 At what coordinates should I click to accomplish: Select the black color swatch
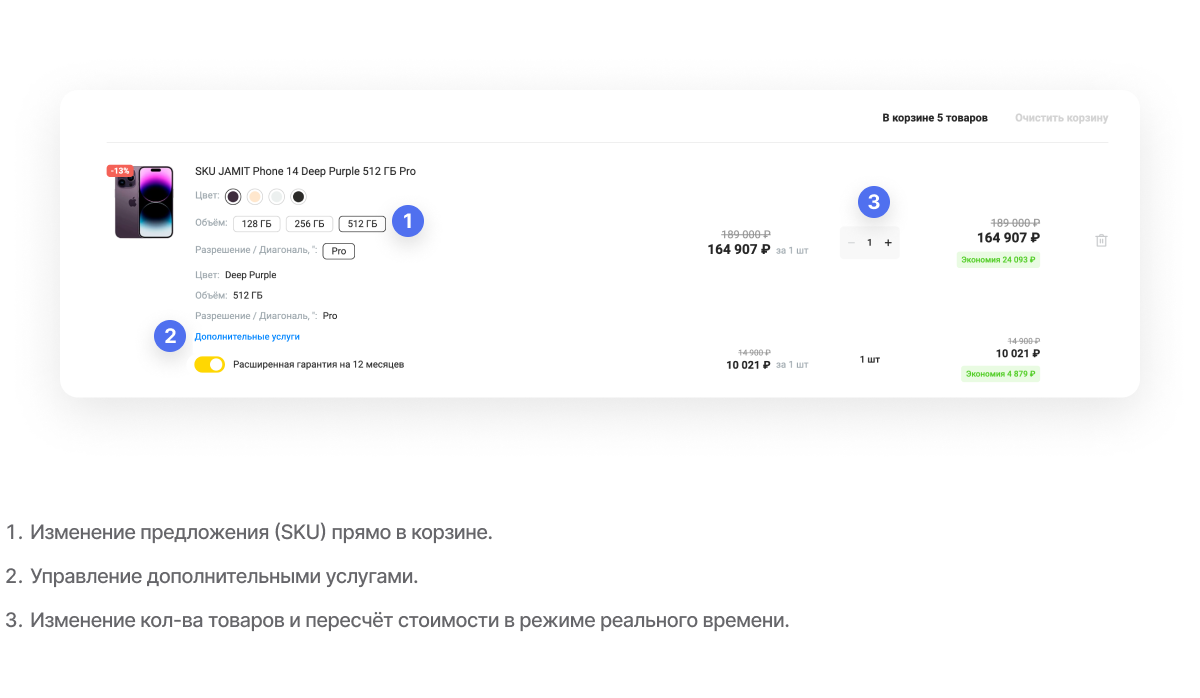coord(298,197)
